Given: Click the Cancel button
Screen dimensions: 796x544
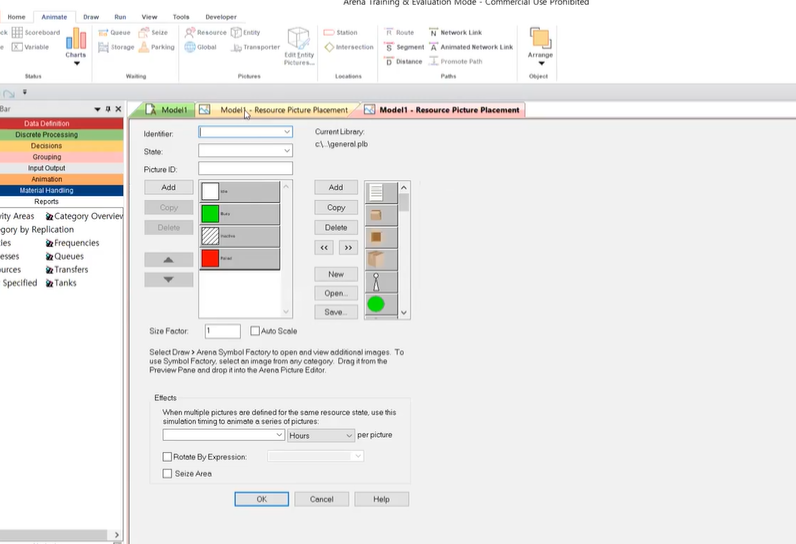Looking at the screenshot, I should click(321, 499).
